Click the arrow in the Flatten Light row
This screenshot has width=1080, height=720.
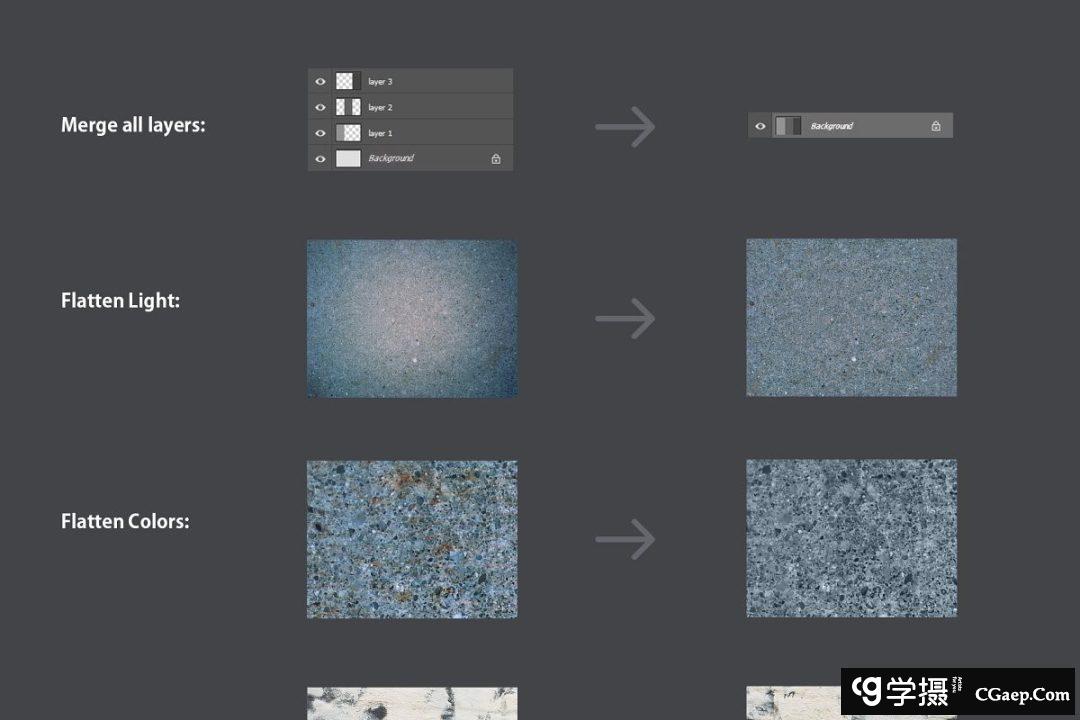(x=625, y=318)
